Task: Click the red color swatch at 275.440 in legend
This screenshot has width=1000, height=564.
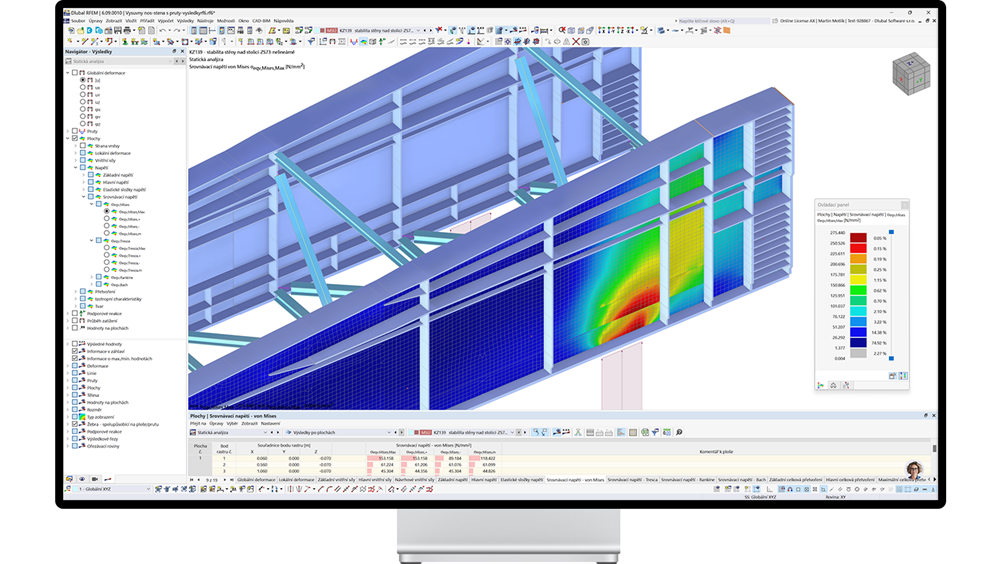Action: [858, 238]
